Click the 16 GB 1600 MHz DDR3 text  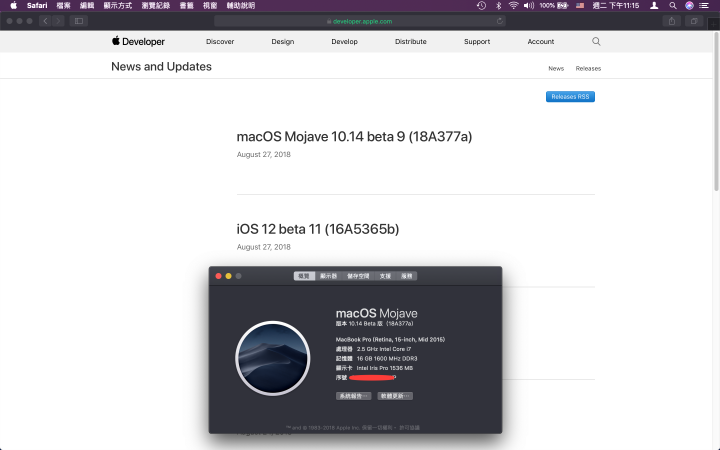coord(387,359)
